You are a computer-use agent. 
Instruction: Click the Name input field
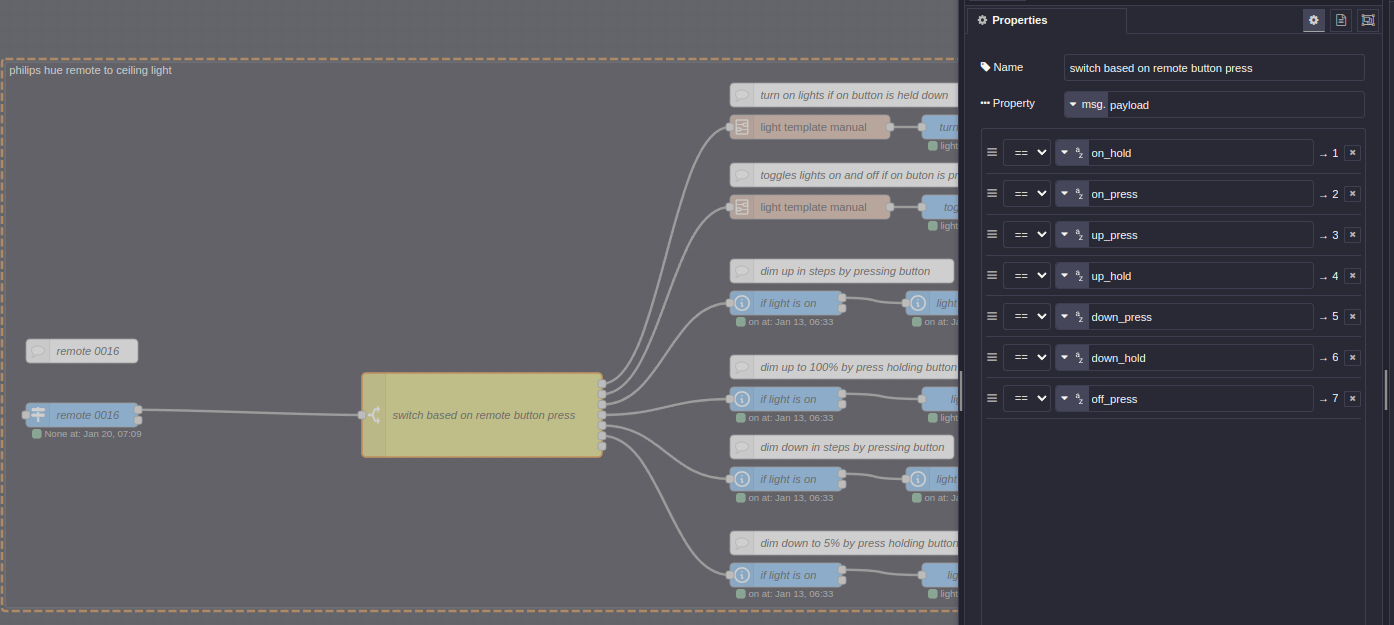1214,68
